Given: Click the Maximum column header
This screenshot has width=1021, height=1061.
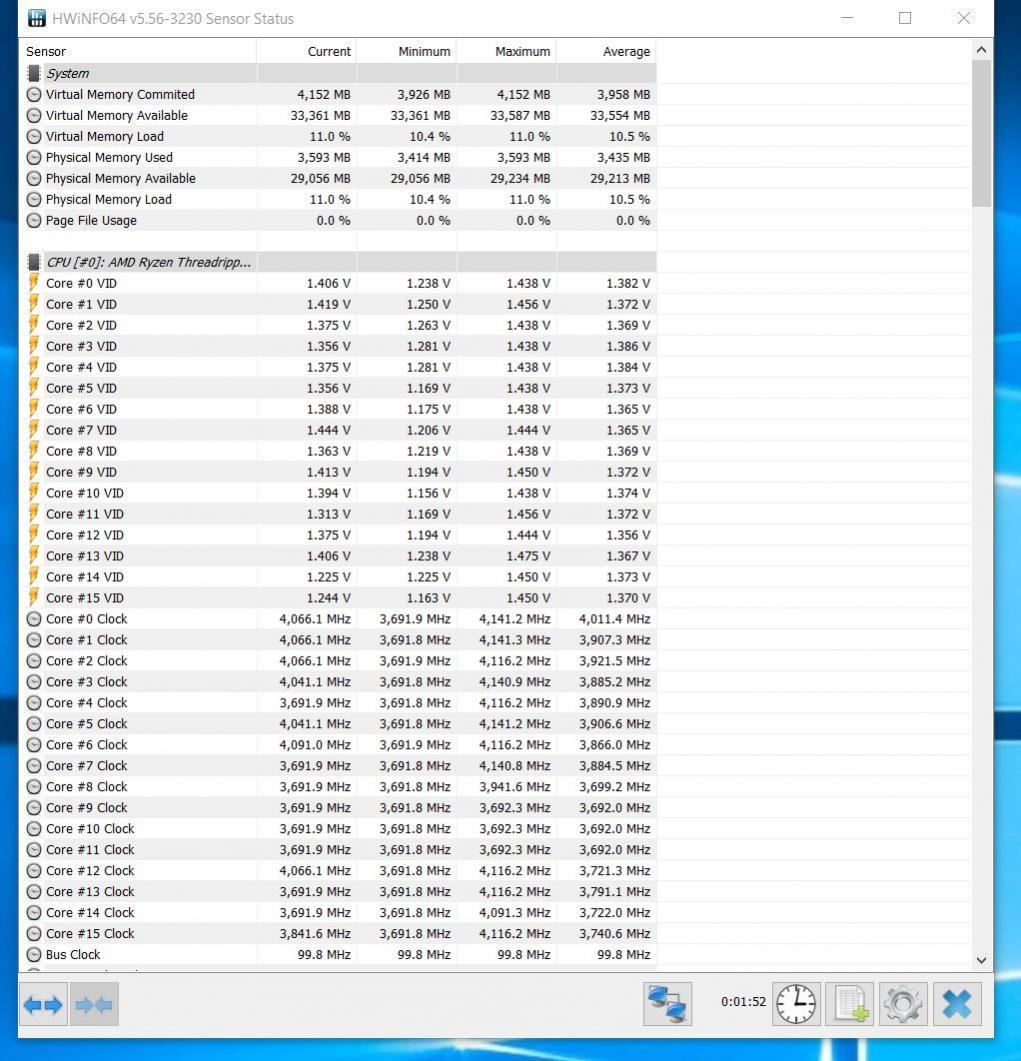Looking at the screenshot, I should pos(507,51).
